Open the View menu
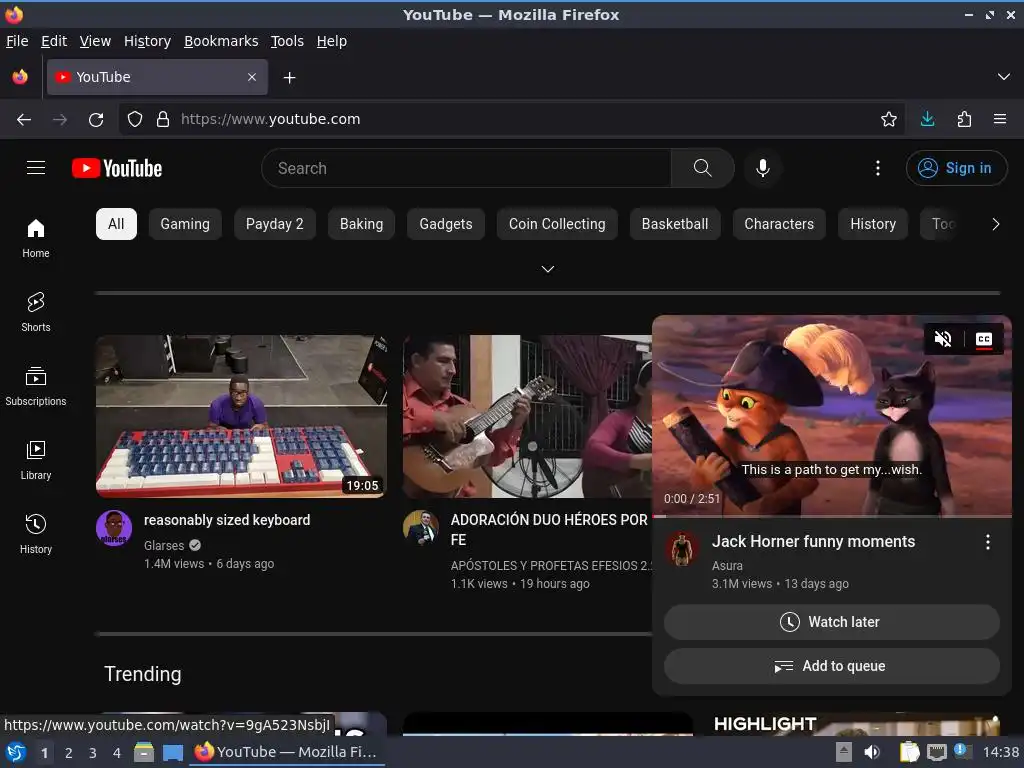 pos(95,41)
